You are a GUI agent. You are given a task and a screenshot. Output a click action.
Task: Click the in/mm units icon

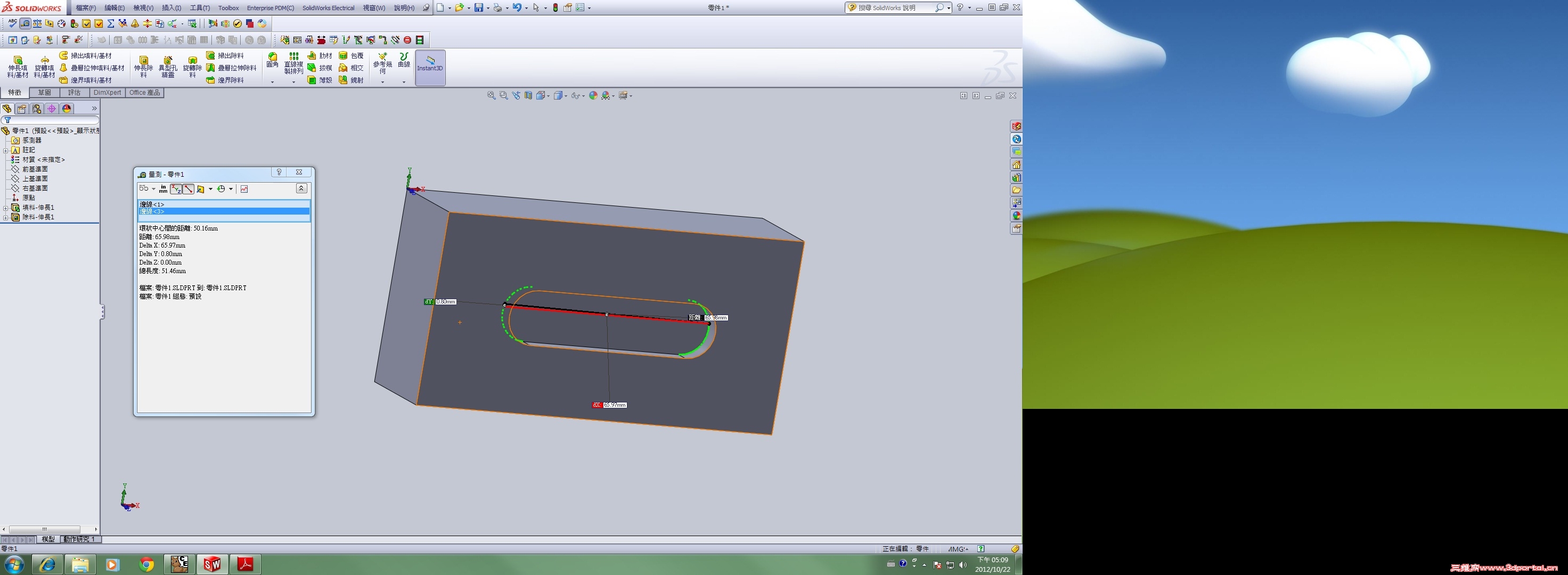click(163, 188)
